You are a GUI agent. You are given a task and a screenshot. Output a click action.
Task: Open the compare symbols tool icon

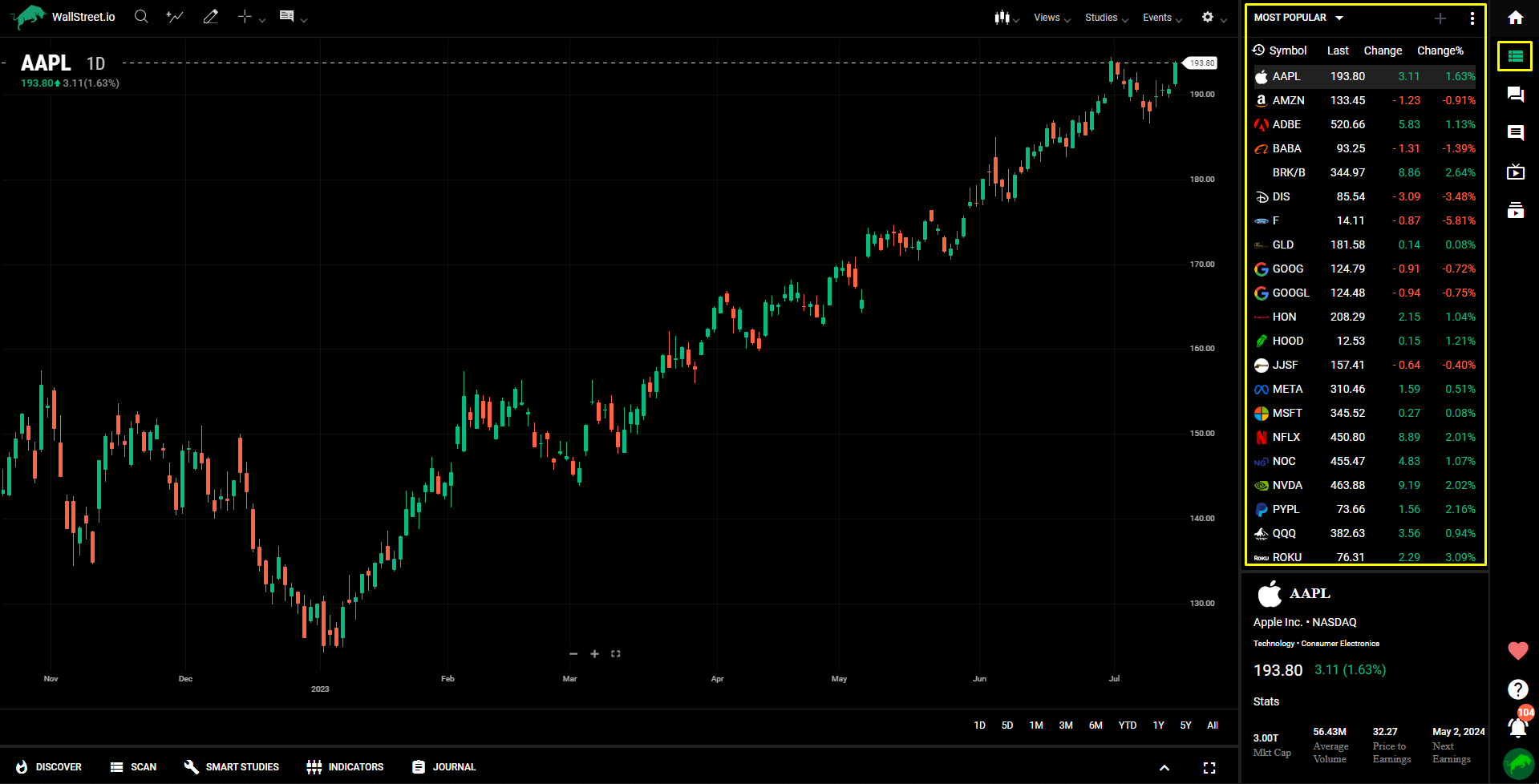coord(175,16)
